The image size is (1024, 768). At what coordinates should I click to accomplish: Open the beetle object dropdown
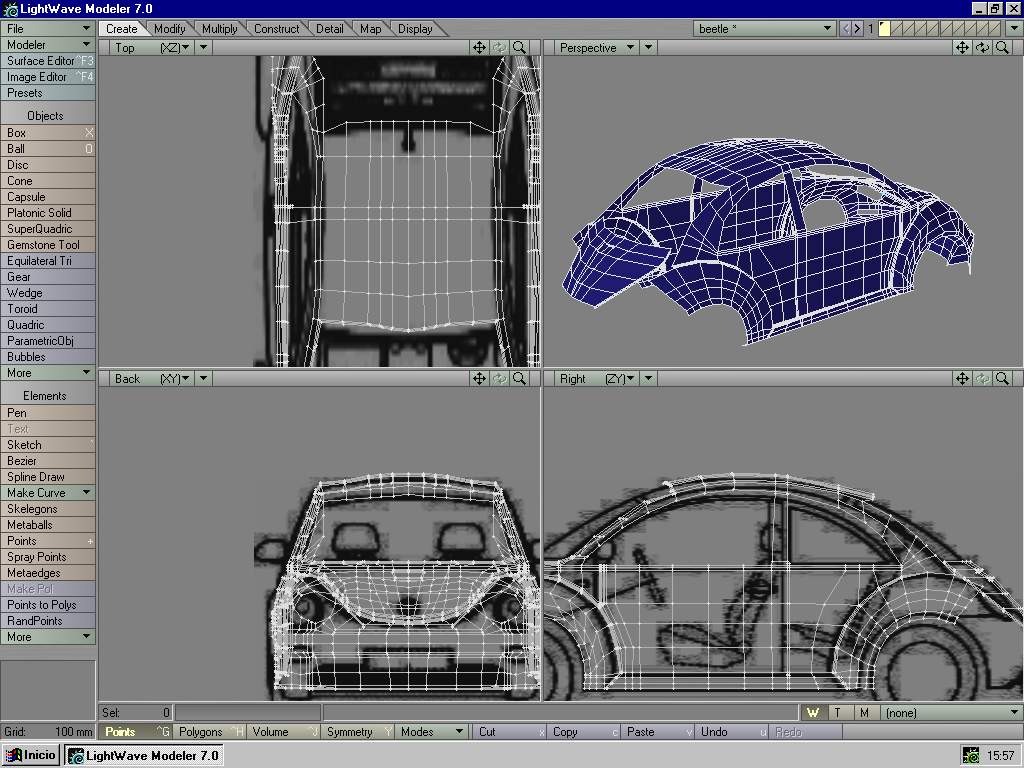click(765, 29)
